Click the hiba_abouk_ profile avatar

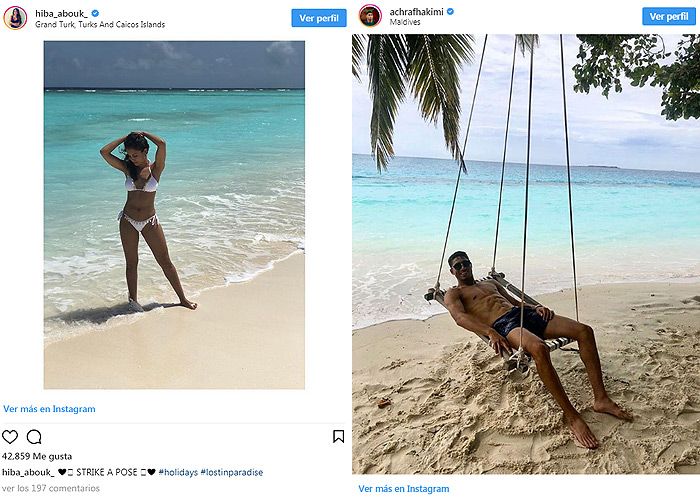[x=15, y=17]
